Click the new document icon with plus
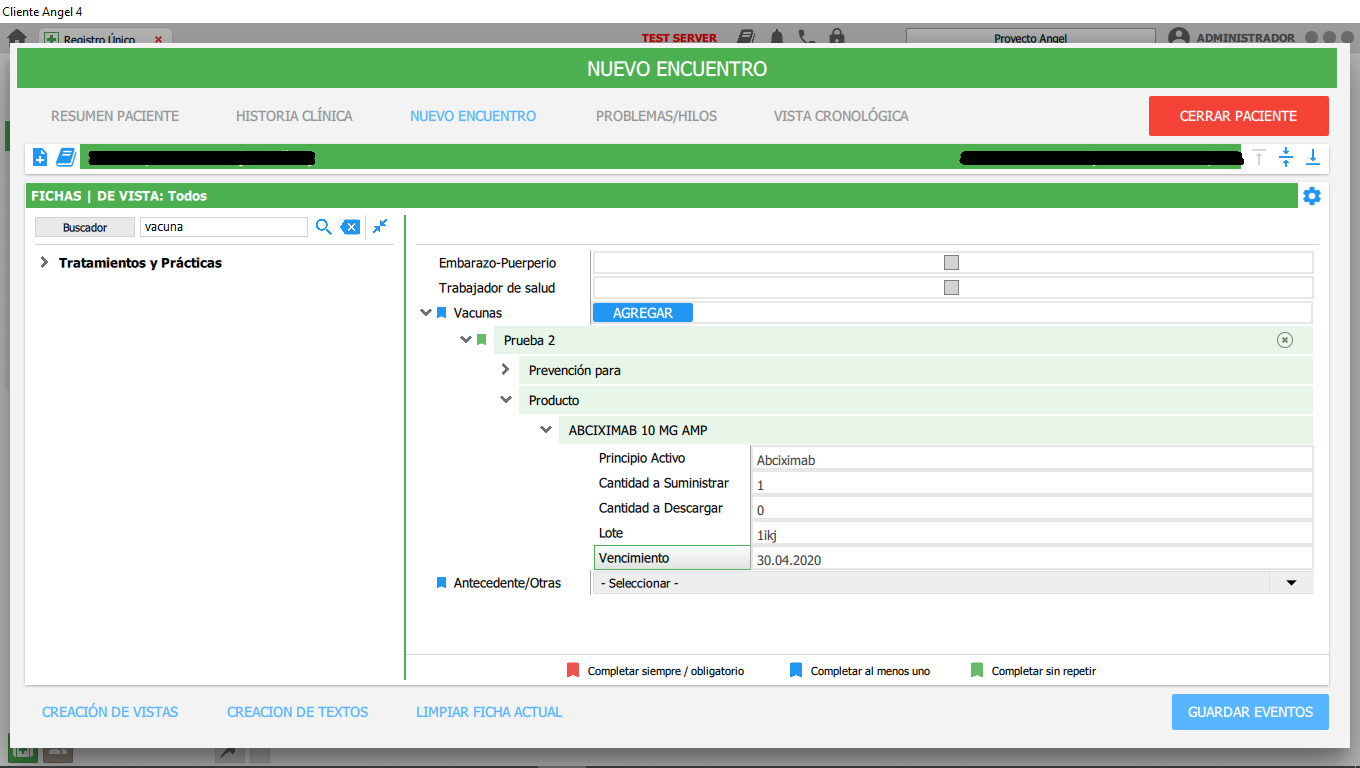1360x768 pixels. click(x=40, y=157)
